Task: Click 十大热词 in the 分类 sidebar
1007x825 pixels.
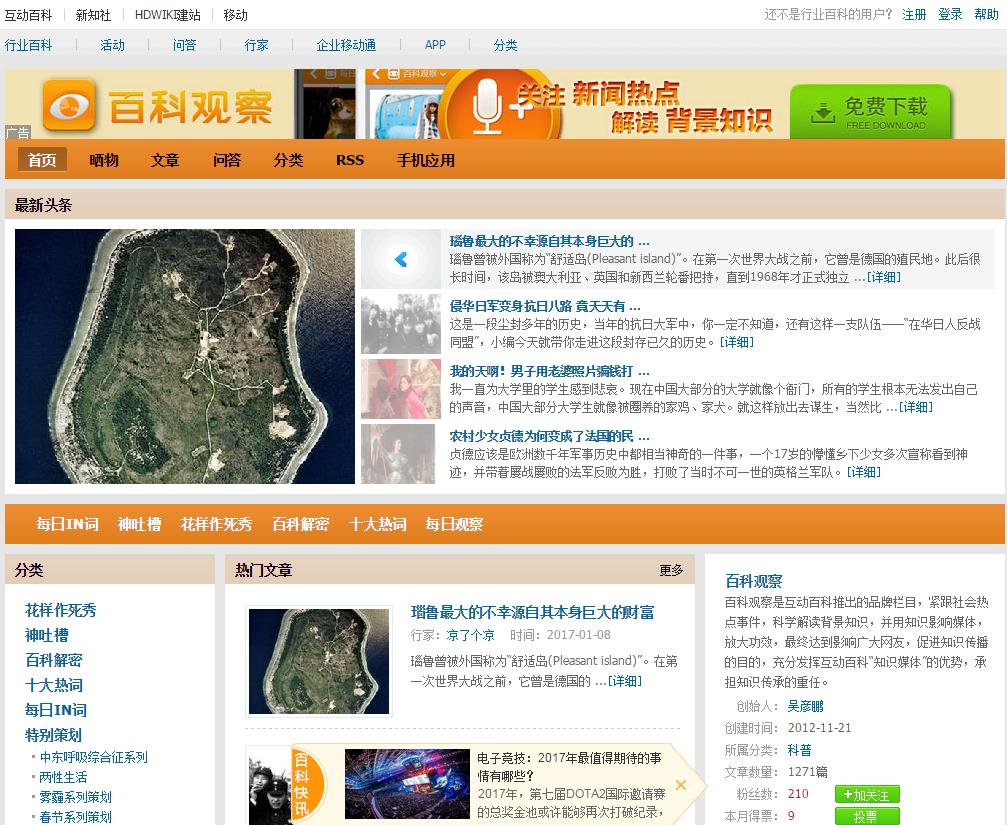Action: pyautogui.click(x=53, y=685)
